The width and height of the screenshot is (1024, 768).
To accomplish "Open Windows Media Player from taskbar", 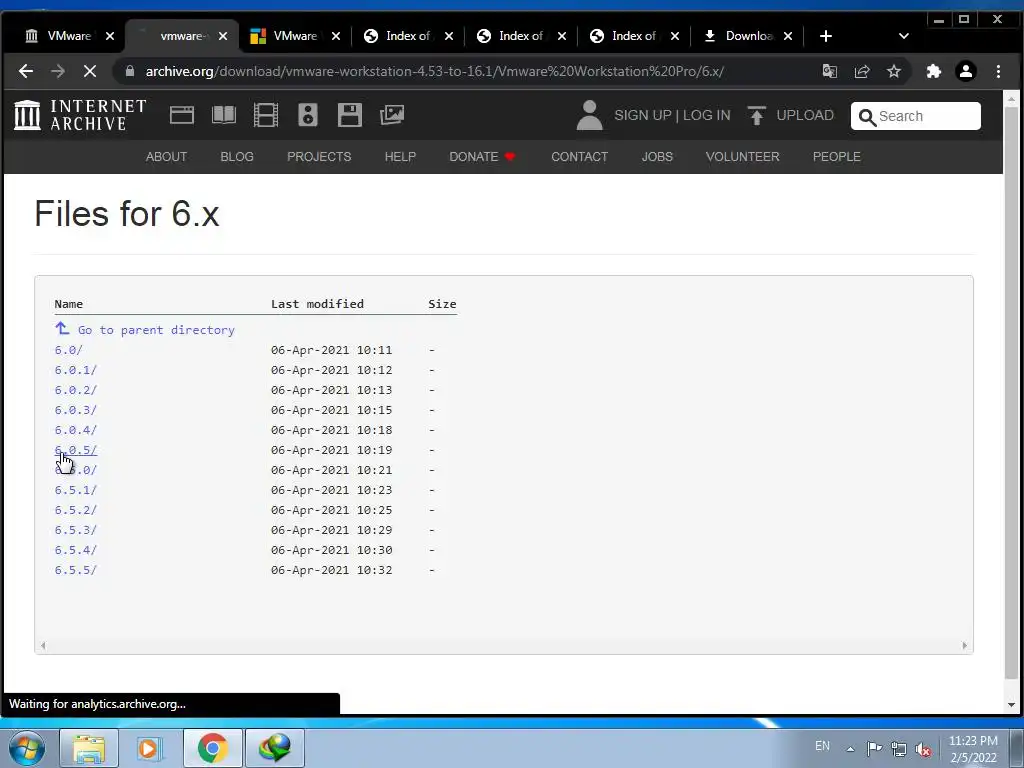I will coord(150,748).
